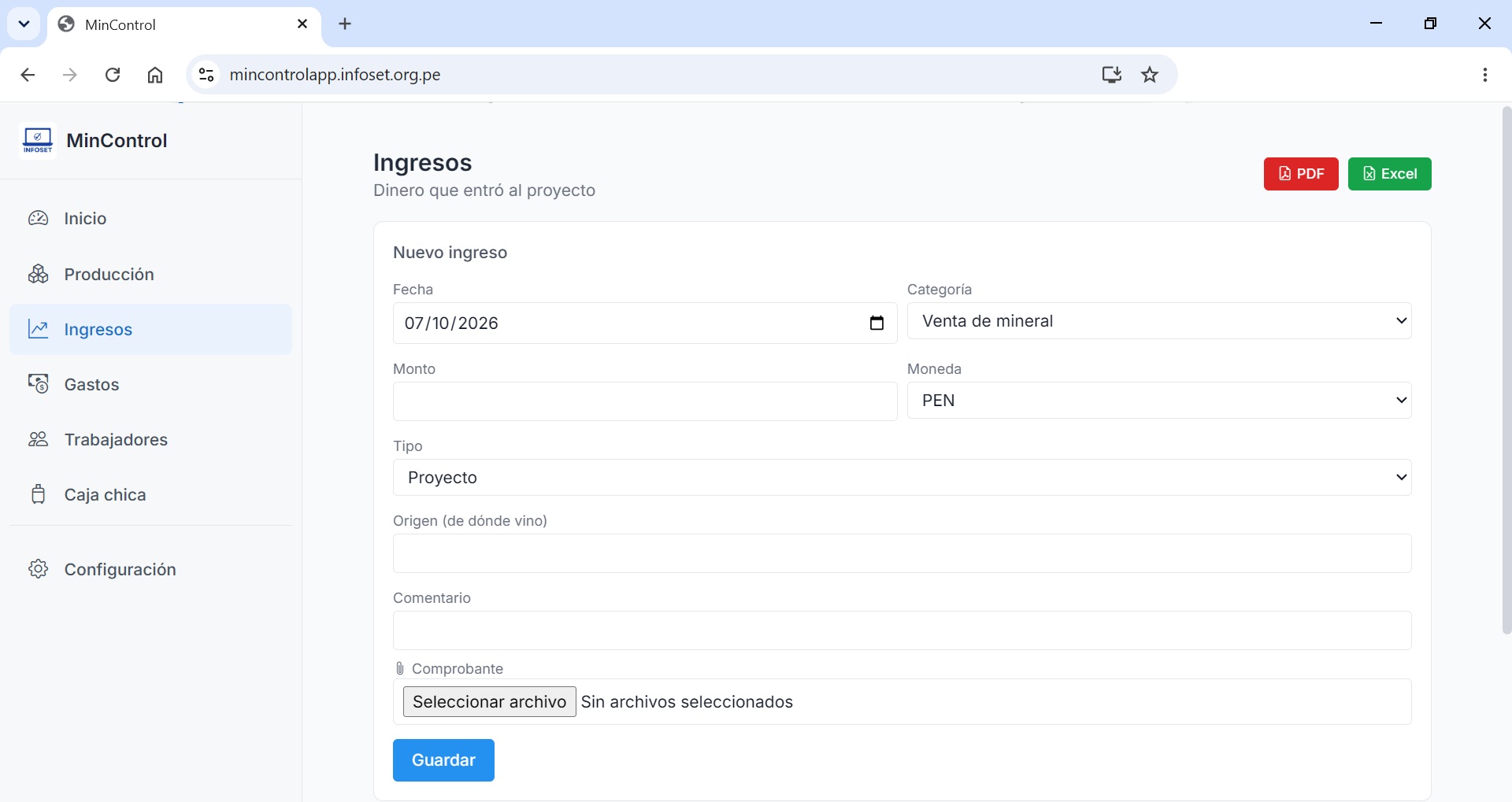Viewport: 1512px width, 802px height.
Task: Click the install app icon in address bar
Action: (1111, 75)
